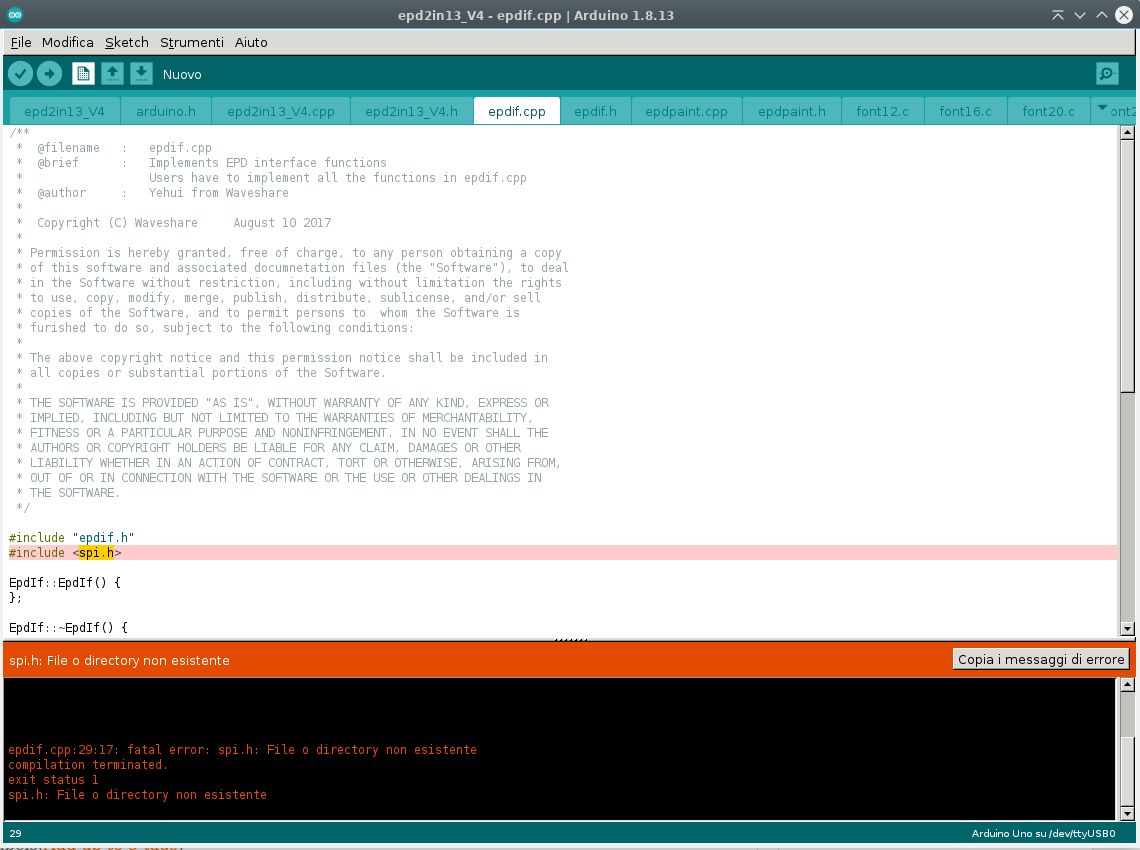Click the Arduino logo in title bar

15,15
